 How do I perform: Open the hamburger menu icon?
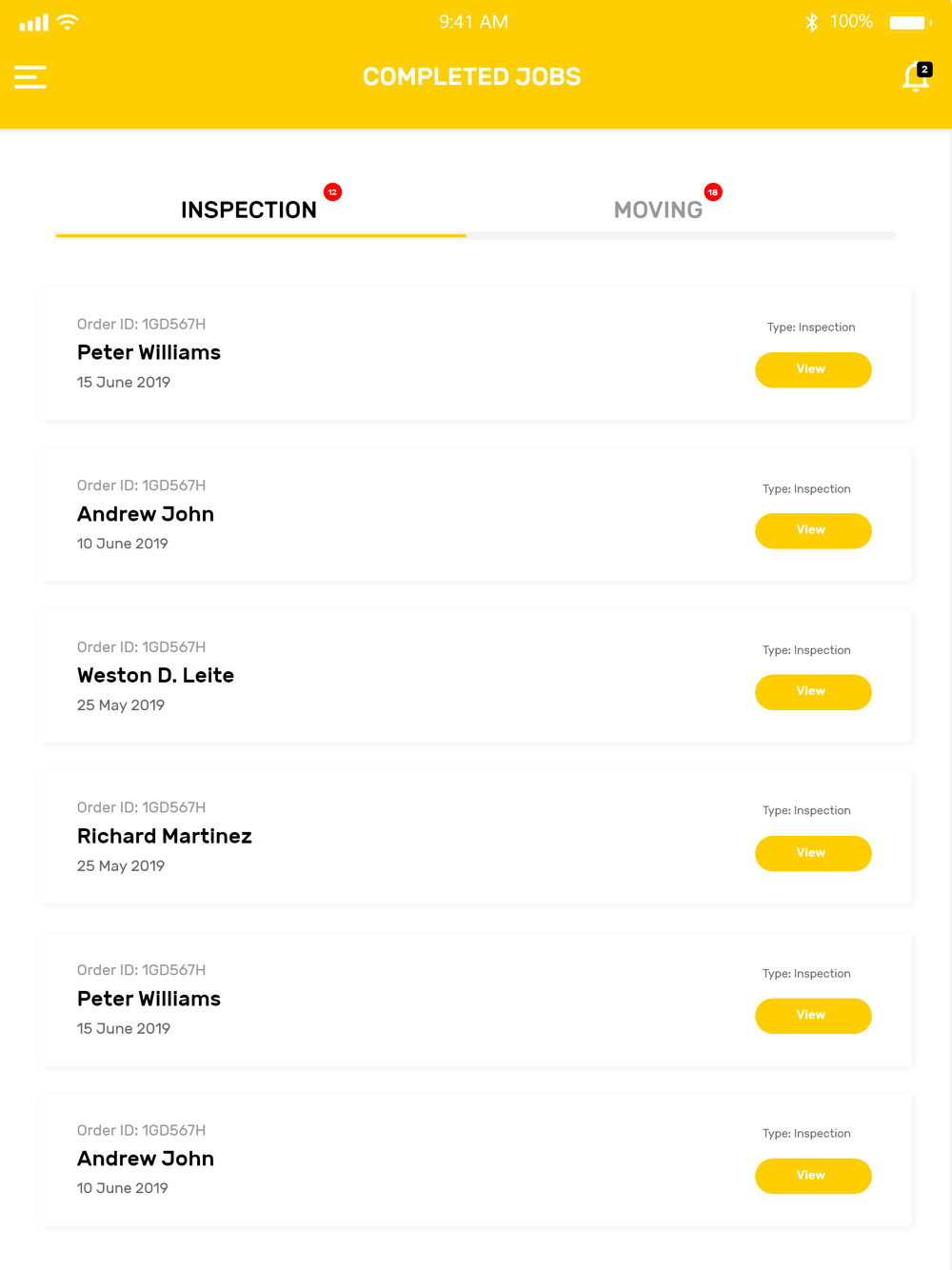[x=30, y=77]
